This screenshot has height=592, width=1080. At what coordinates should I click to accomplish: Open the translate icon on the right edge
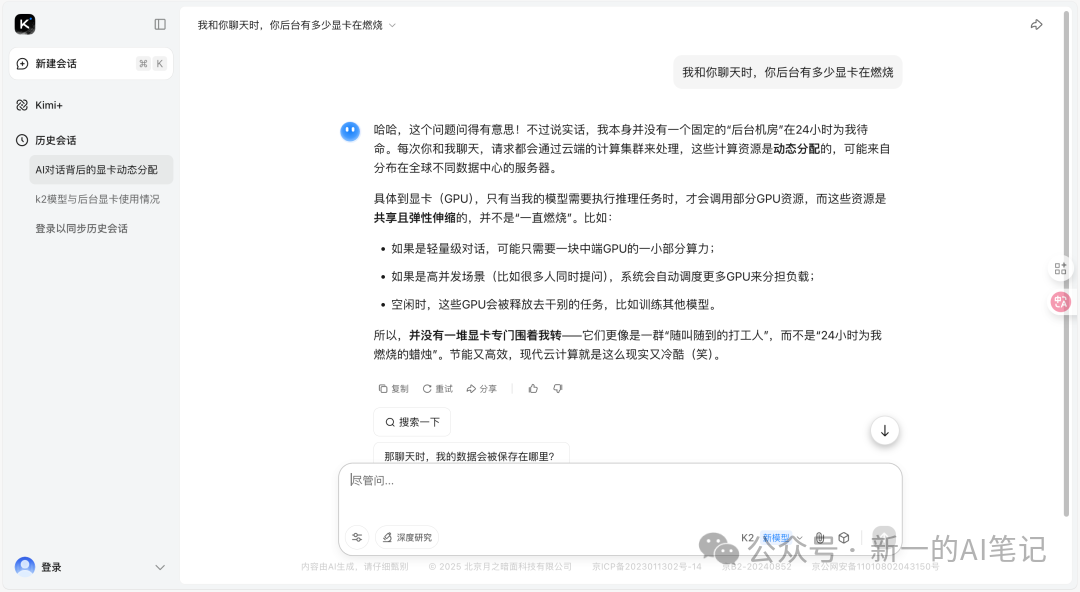tap(1060, 301)
